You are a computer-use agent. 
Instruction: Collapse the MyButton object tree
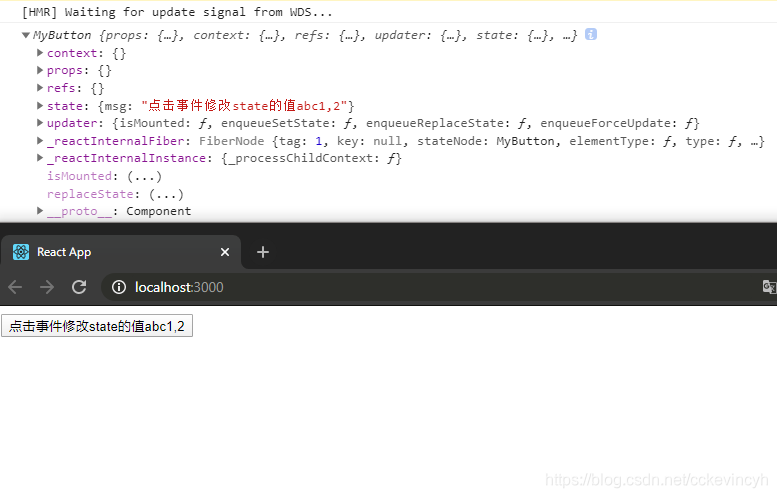tap(26, 35)
